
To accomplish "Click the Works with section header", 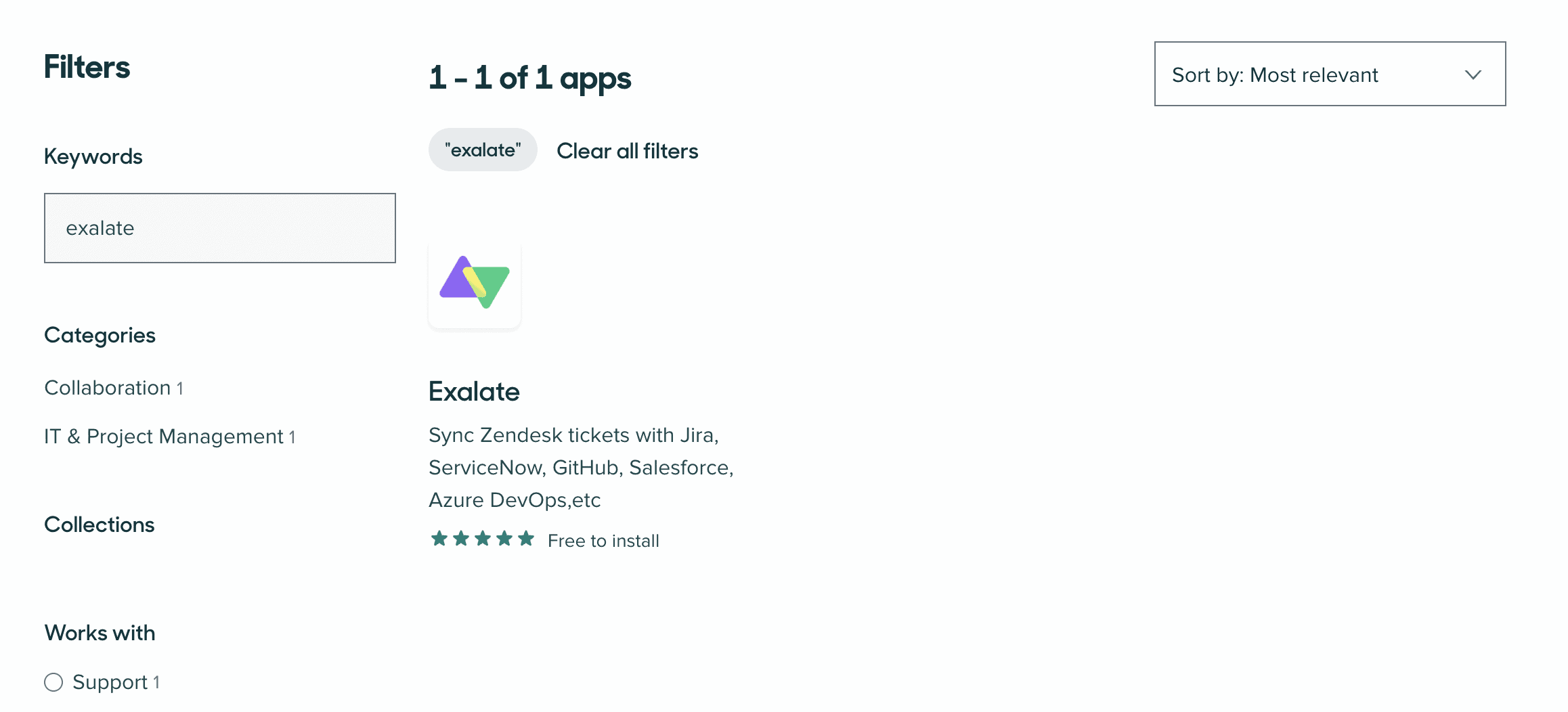I will (99, 632).
